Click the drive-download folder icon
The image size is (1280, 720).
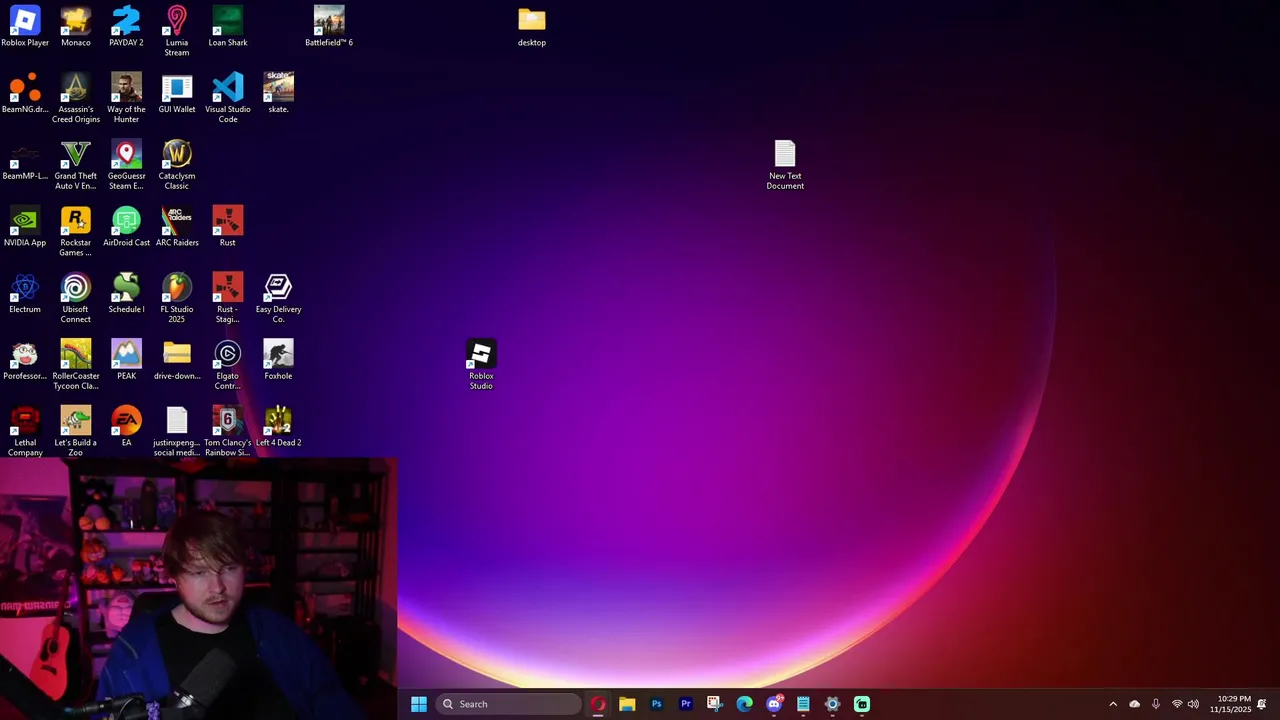[x=177, y=360]
